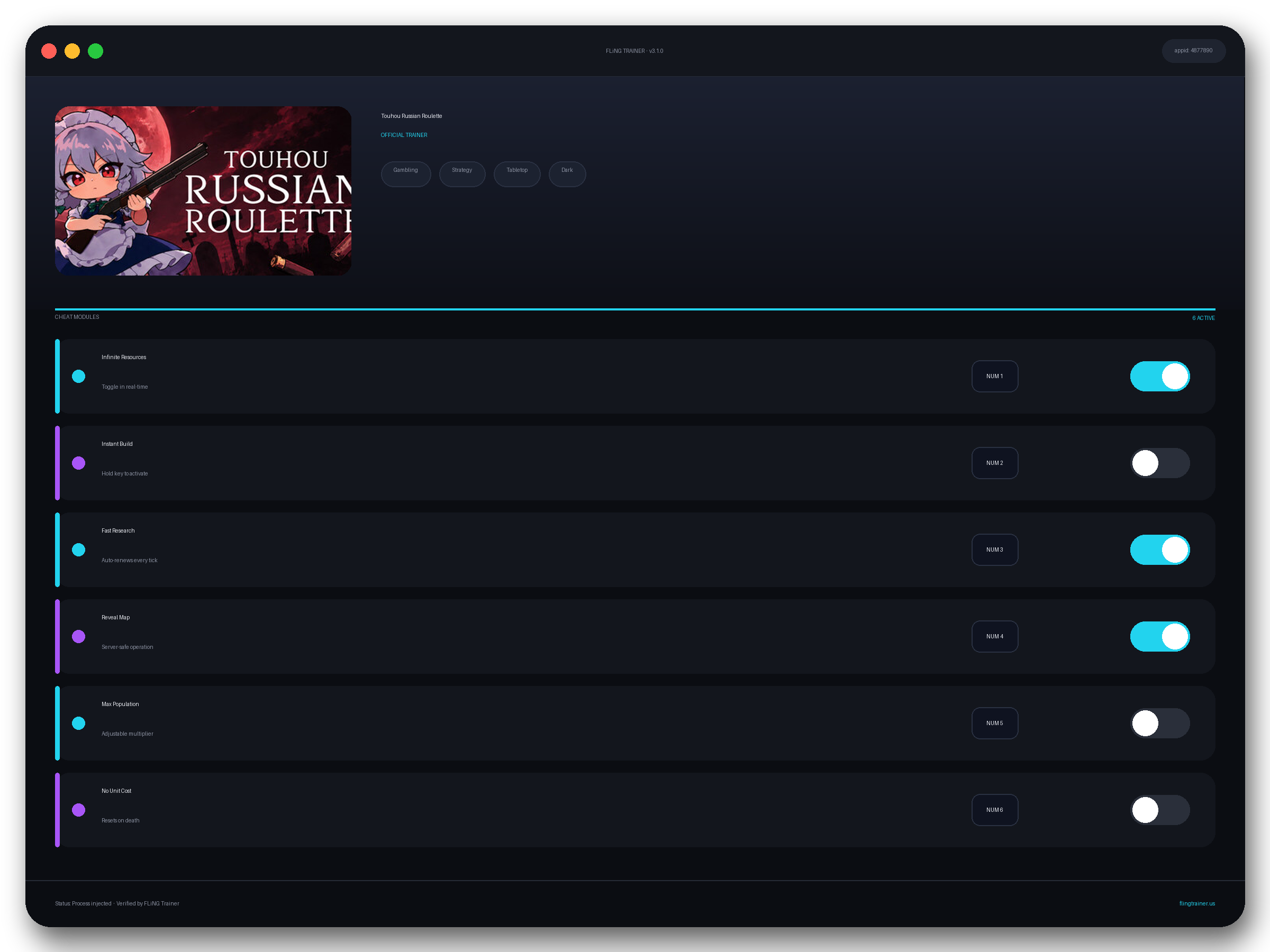Click the 'Adjustable multiplier' description
The image size is (1270, 952).
[127, 734]
